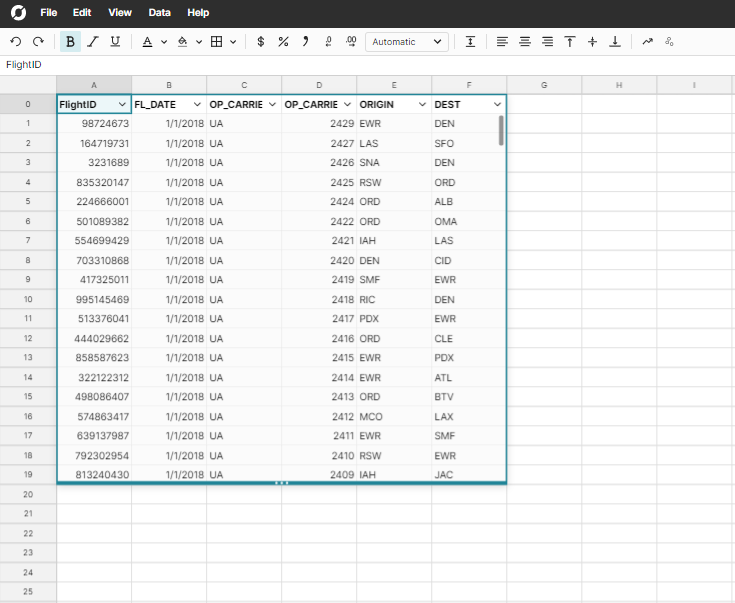Open the File menu
The height and width of the screenshot is (603, 735).
pyautogui.click(x=48, y=13)
